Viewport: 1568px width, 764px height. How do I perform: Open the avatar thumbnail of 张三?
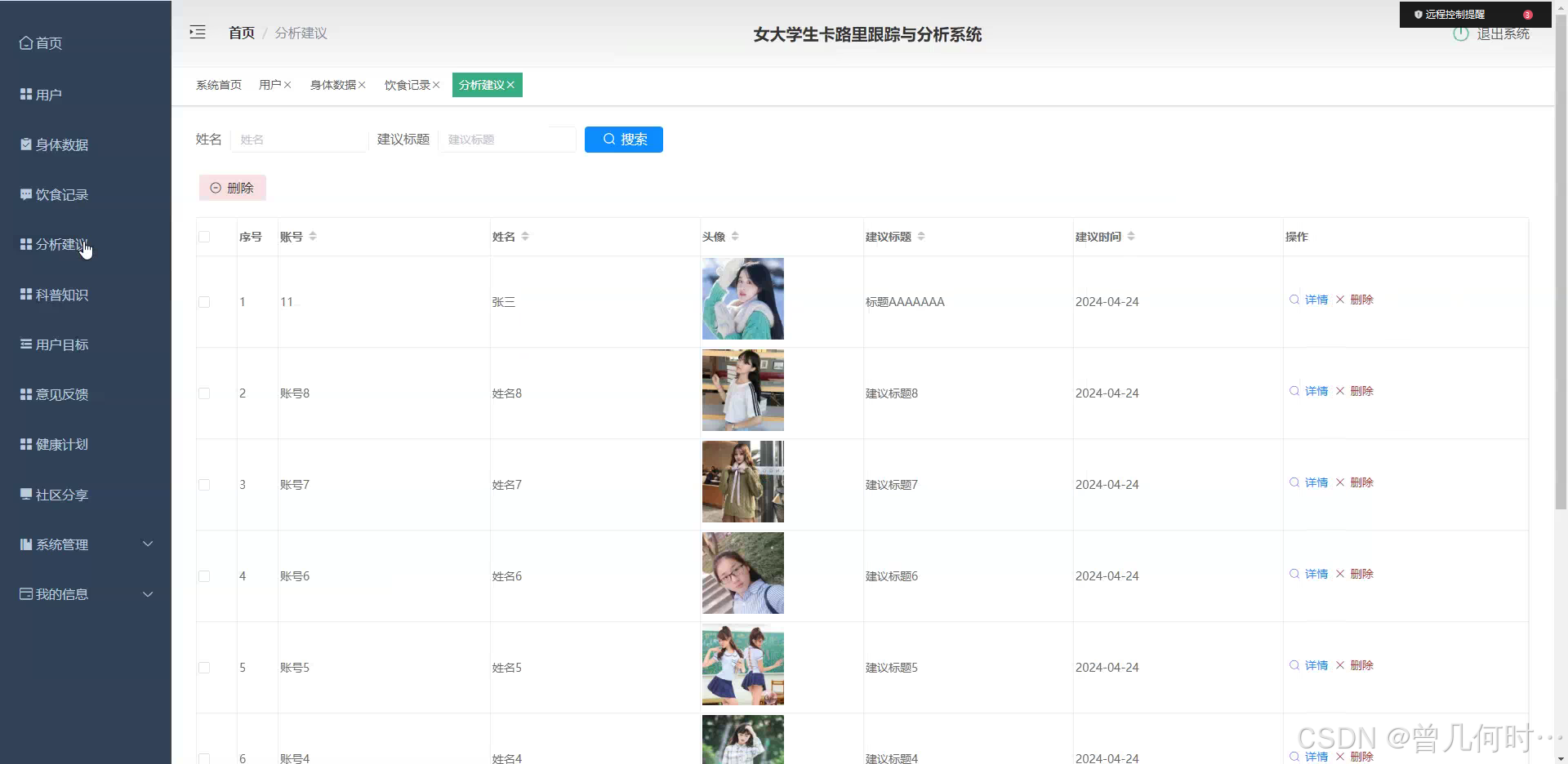pos(743,299)
